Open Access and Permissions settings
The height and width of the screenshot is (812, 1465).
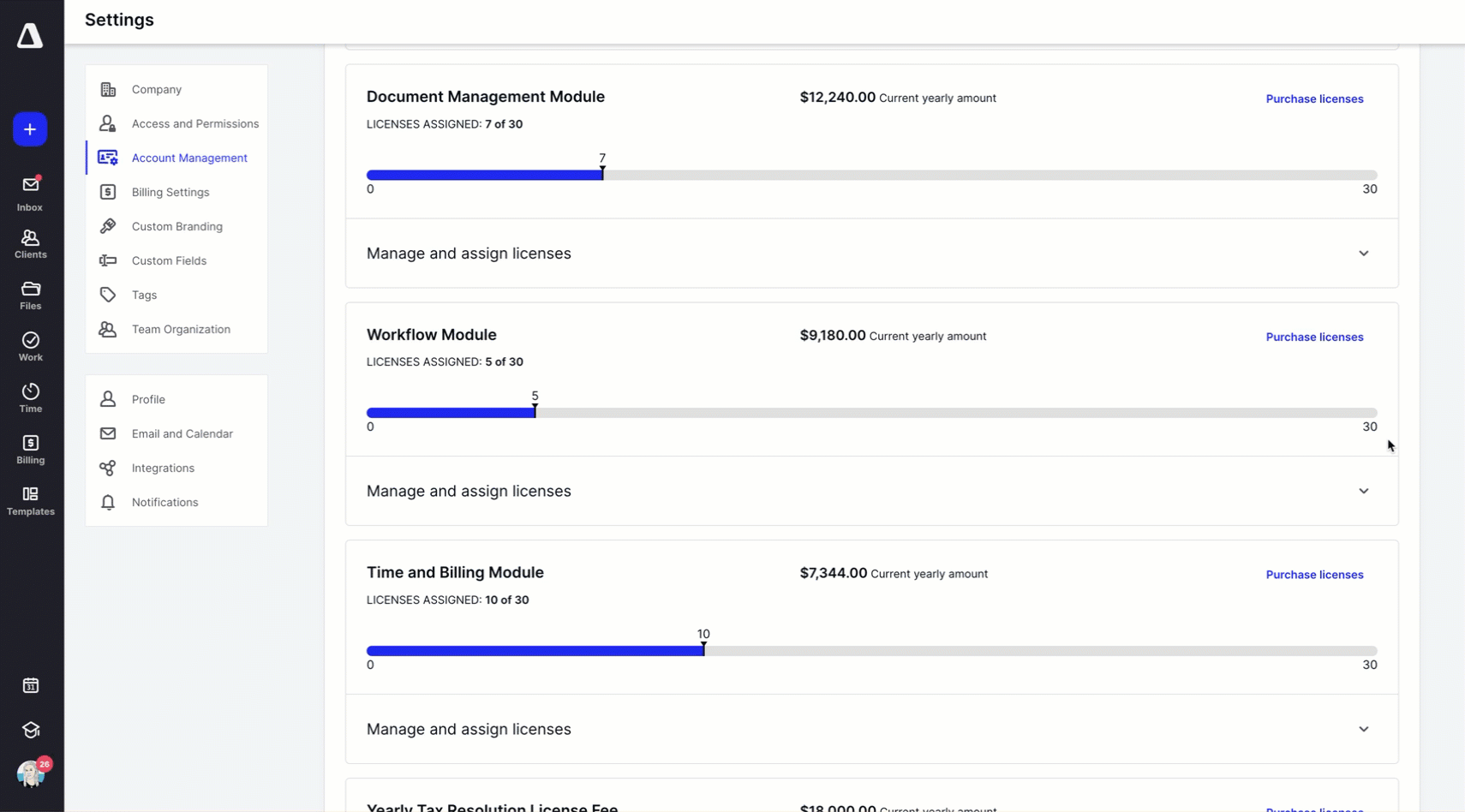194,123
